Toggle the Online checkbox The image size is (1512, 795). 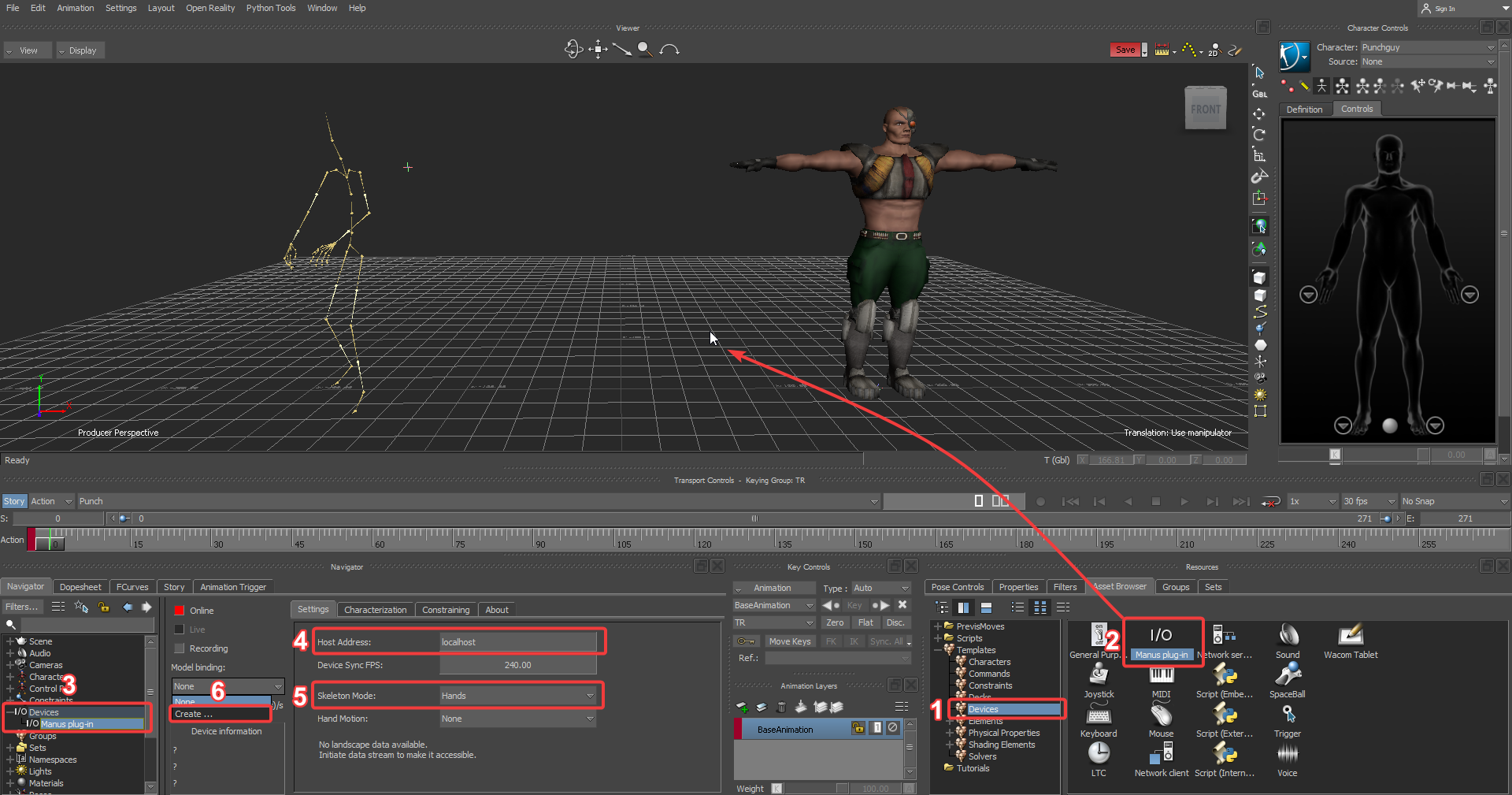(x=180, y=611)
